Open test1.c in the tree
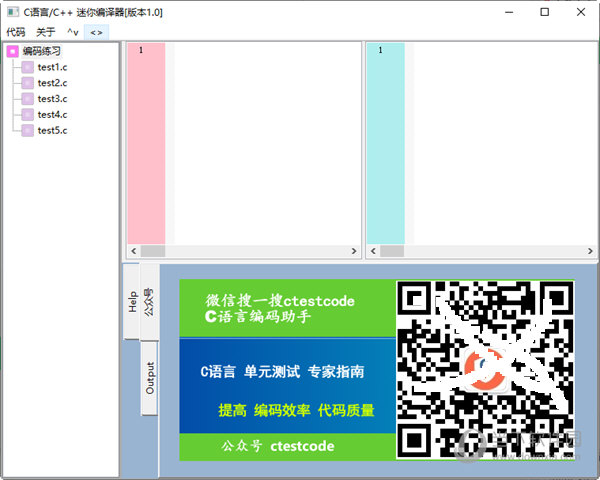This screenshot has width=600, height=480. 52,67
